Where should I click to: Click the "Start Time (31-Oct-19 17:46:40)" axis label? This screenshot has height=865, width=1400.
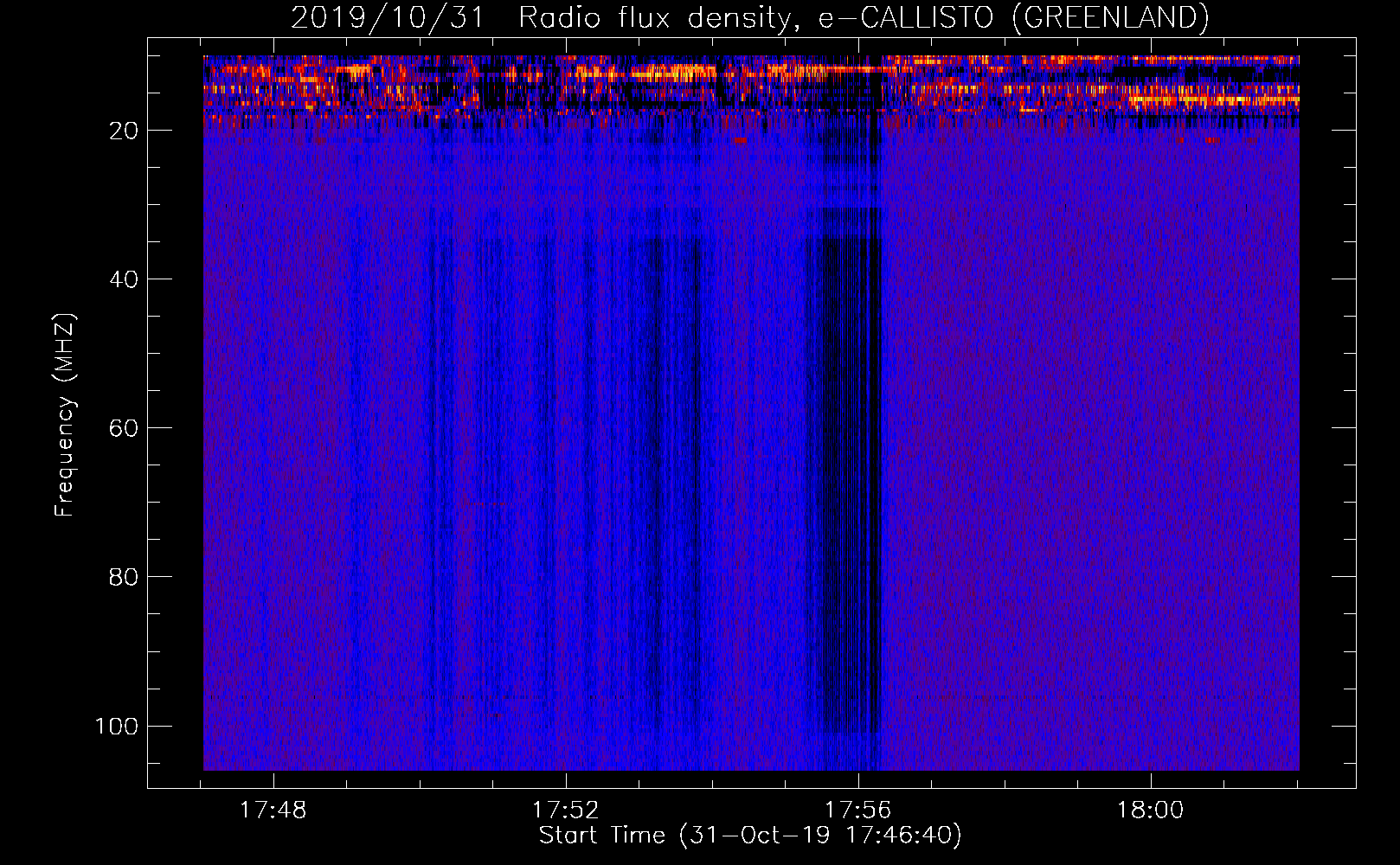pos(750,835)
